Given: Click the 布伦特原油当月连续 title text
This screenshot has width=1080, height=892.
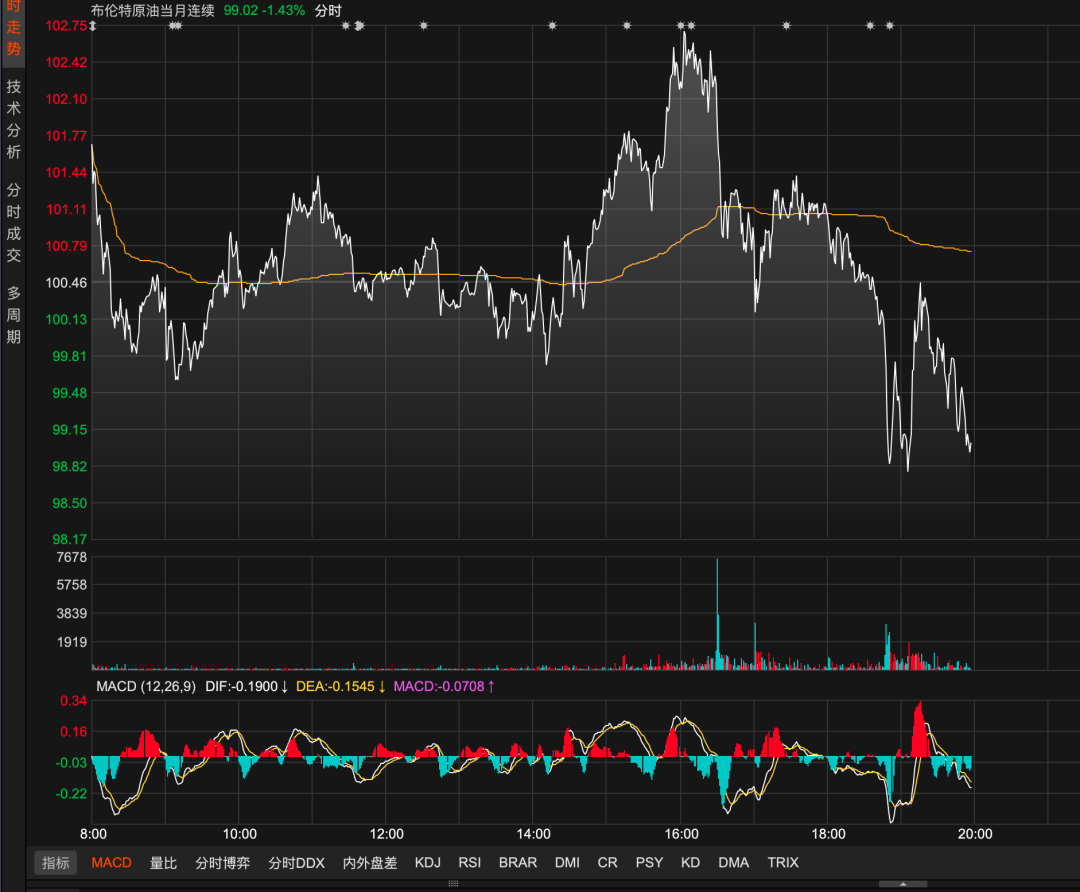Looking at the screenshot, I should point(152,10).
